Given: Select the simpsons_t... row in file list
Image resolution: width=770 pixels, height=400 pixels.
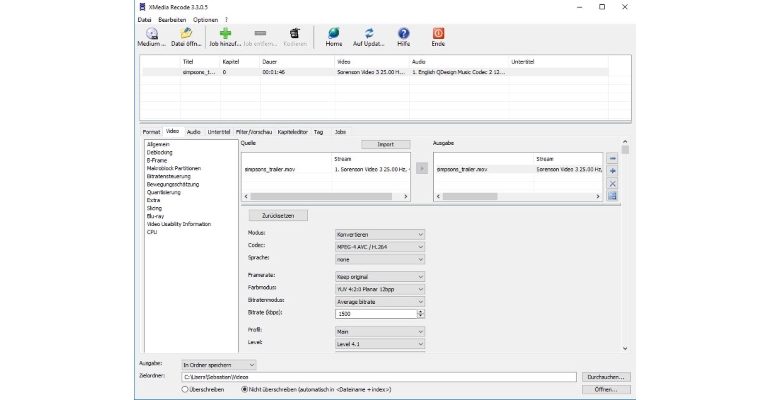Looking at the screenshot, I should click(375, 72).
